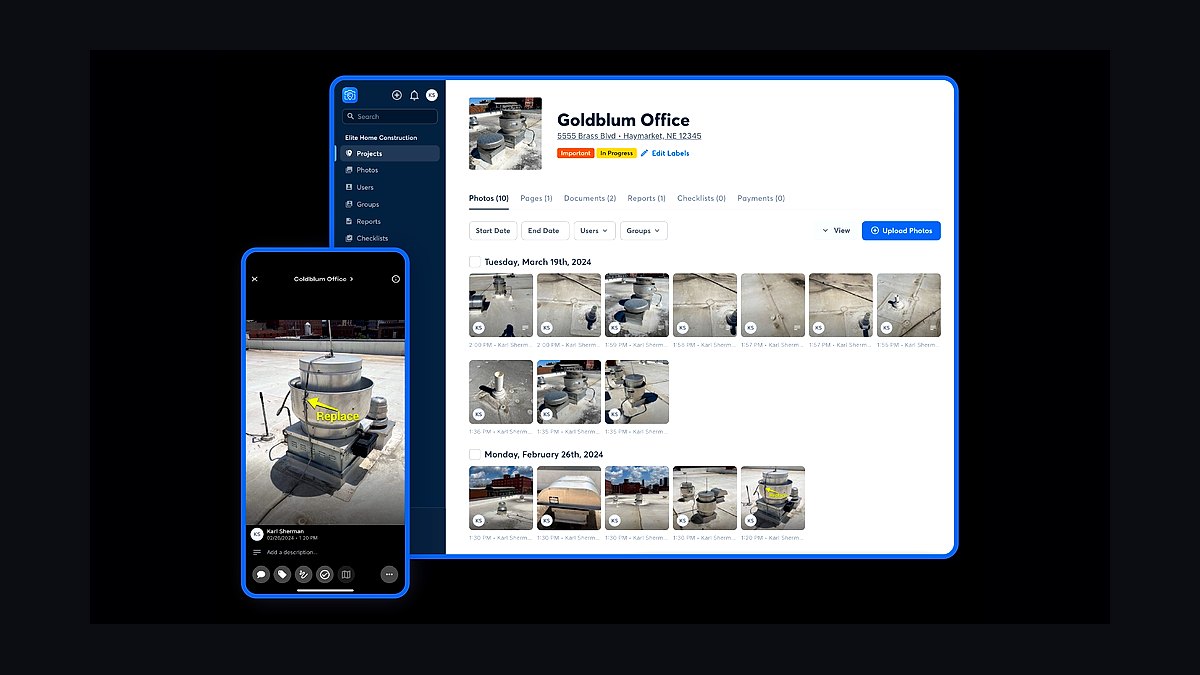Open the KS profile avatar in sidebar header
The image size is (1200, 675).
[432, 95]
